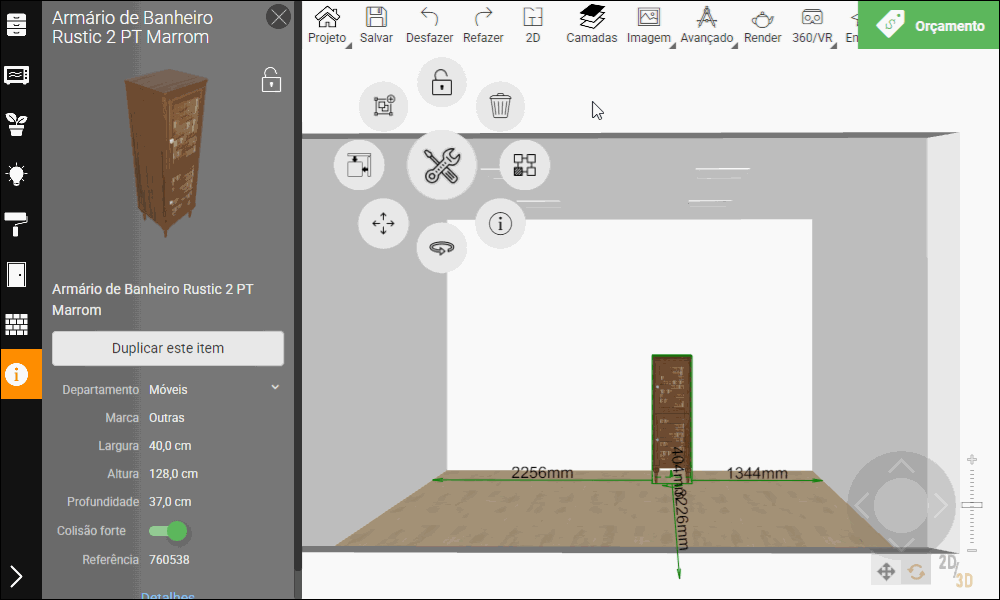Click the wrench and screwdriver tools icon

tap(441, 165)
